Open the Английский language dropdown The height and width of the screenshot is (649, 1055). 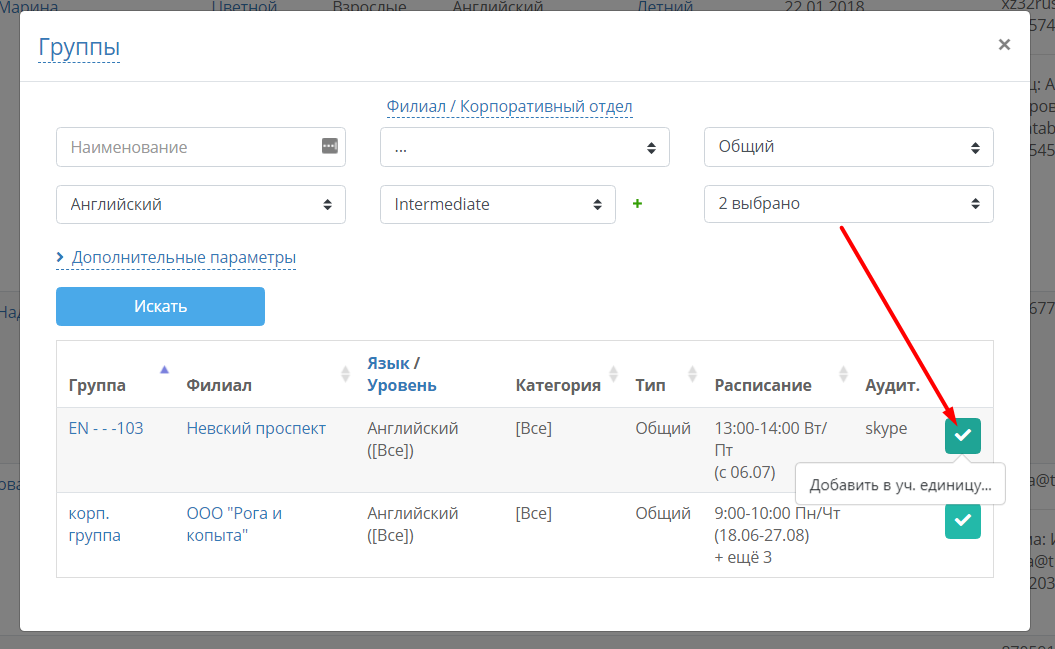[201, 204]
